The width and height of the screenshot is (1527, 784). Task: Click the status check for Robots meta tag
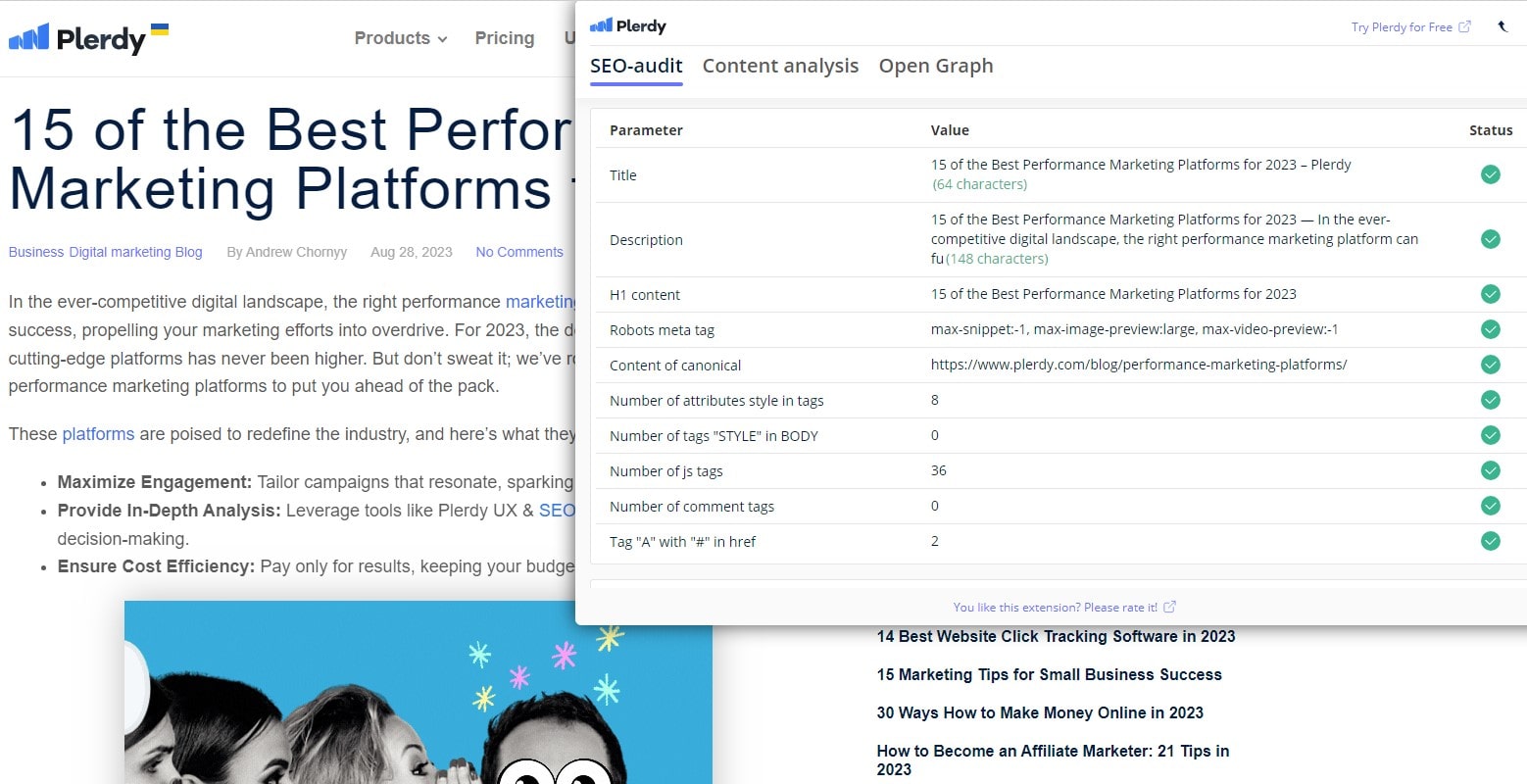pyautogui.click(x=1490, y=329)
